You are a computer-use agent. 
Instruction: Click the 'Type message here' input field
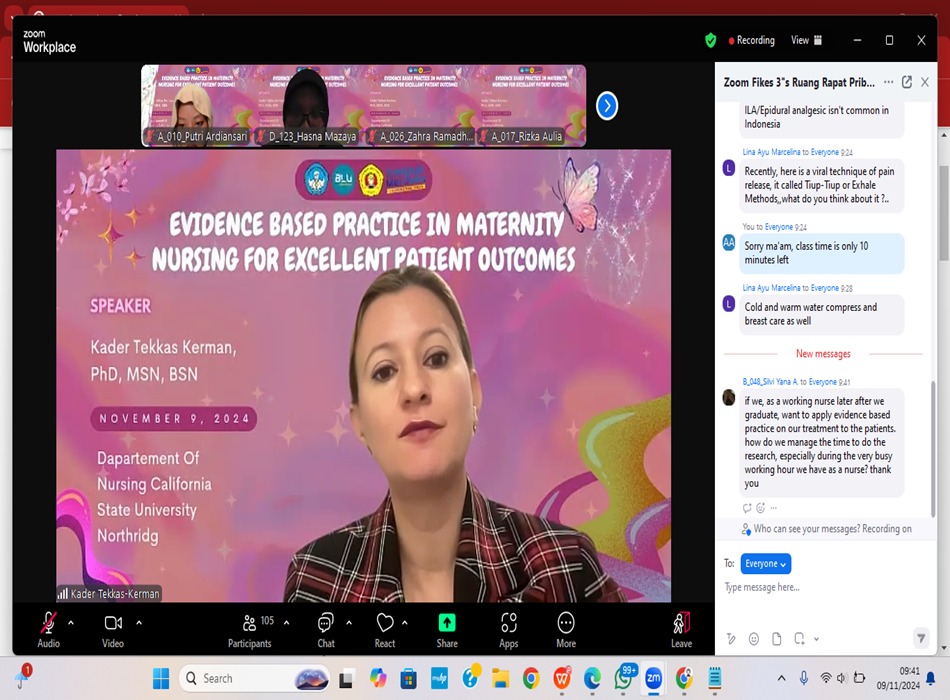coord(820,588)
